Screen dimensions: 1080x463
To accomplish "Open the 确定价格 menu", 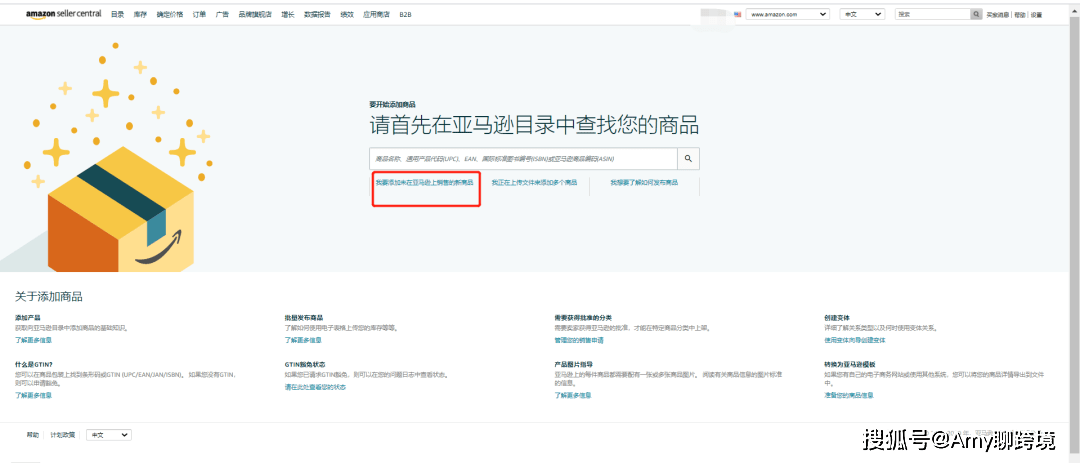I will 170,14.
